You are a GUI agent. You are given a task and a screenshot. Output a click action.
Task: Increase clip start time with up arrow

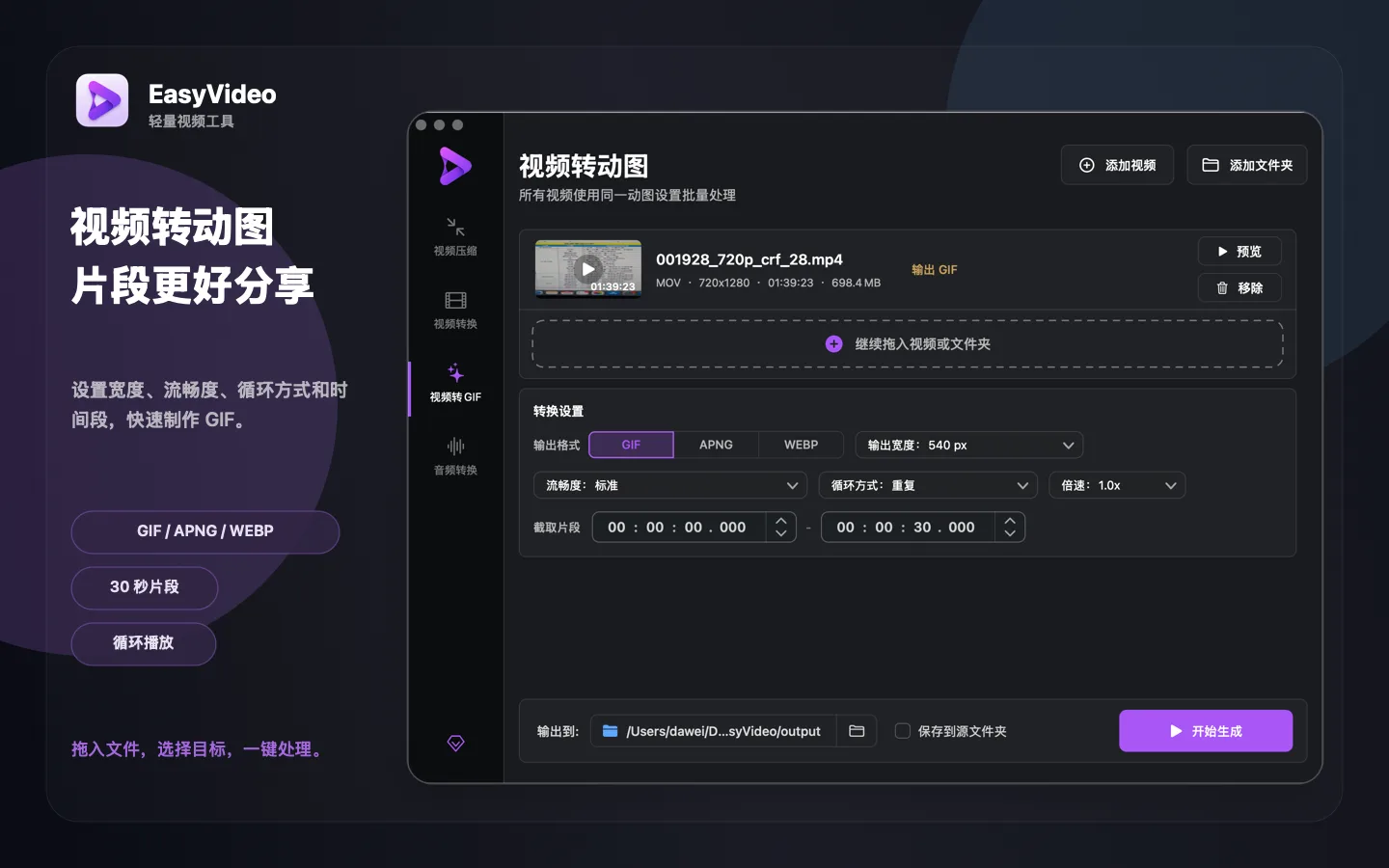click(781, 521)
